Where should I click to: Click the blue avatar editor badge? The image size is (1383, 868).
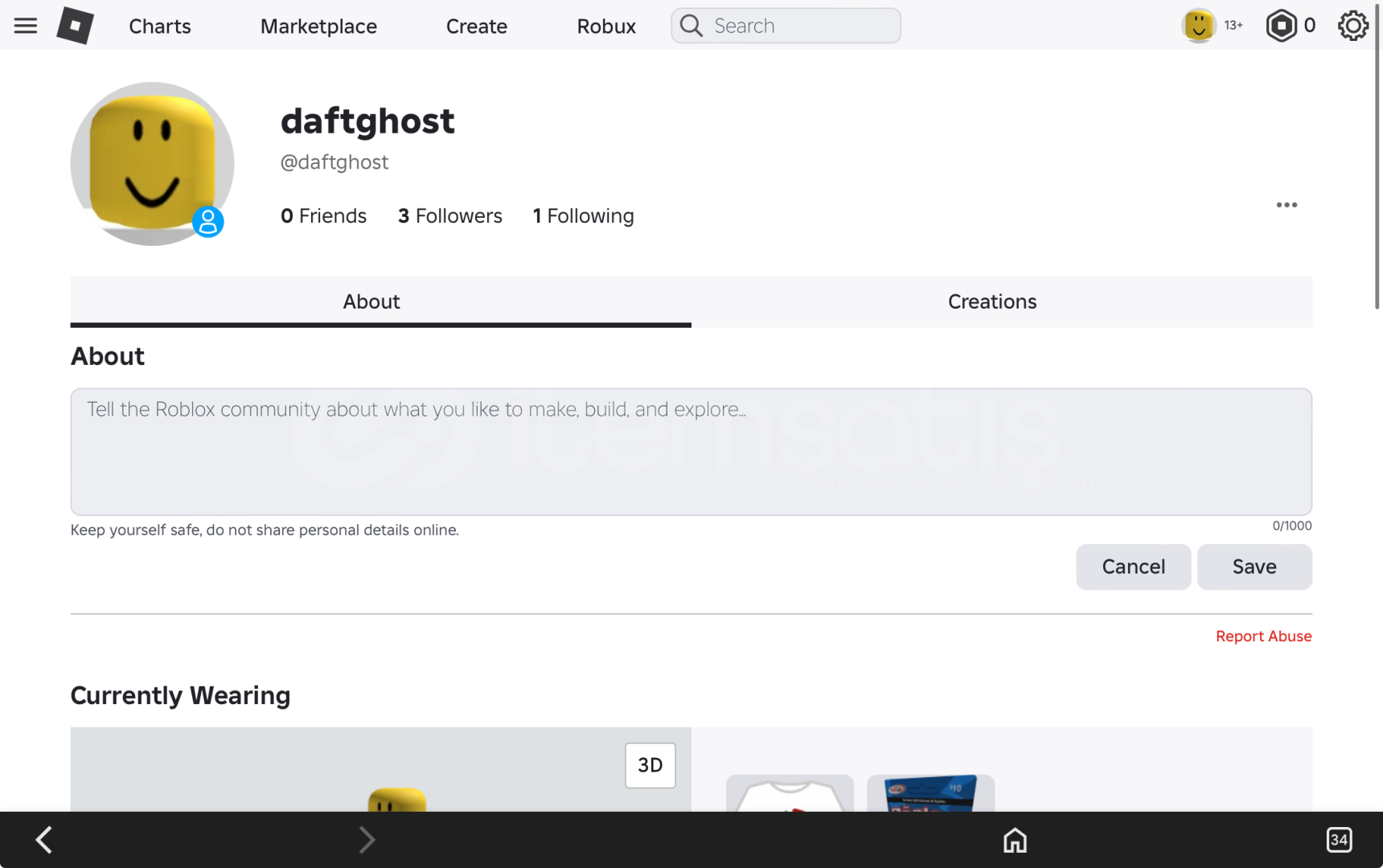point(207,222)
